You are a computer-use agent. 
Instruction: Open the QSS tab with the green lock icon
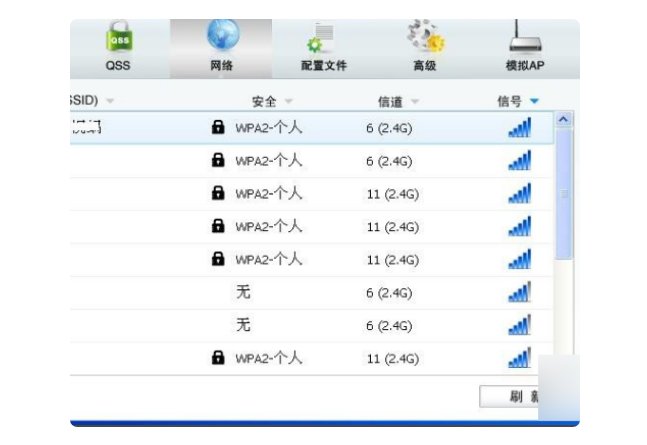tap(118, 48)
